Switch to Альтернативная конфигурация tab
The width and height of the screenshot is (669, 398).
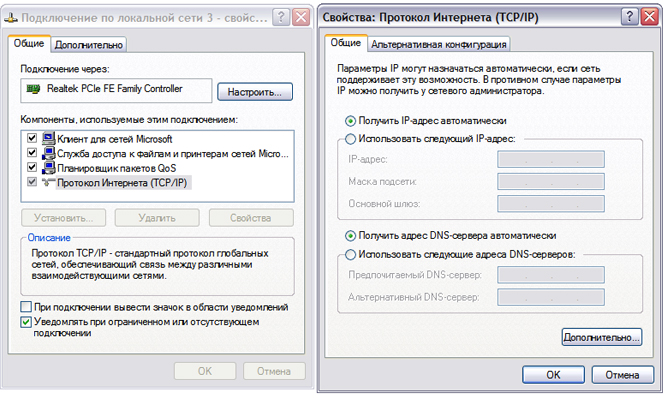click(x=439, y=44)
